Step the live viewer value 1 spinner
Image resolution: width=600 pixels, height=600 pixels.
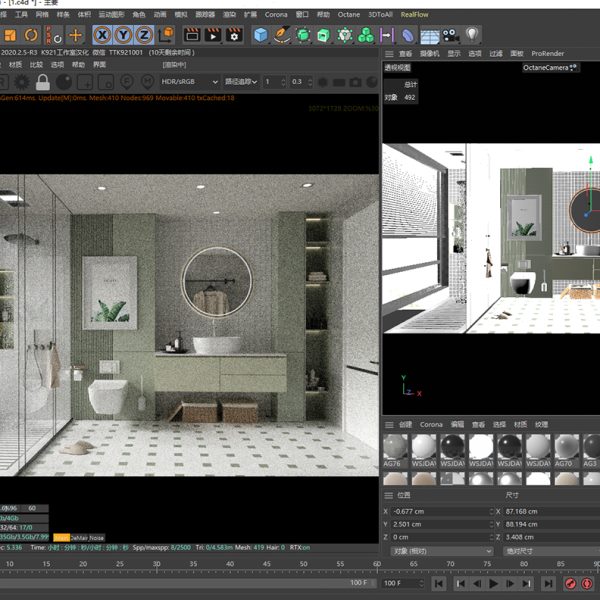(283, 82)
